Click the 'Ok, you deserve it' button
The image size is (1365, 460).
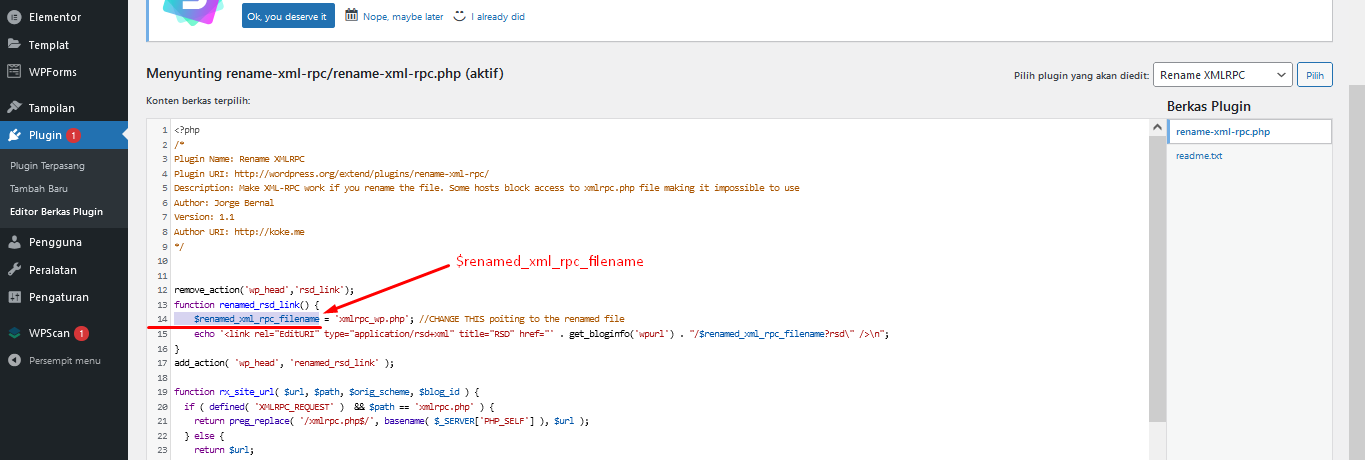click(x=288, y=16)
